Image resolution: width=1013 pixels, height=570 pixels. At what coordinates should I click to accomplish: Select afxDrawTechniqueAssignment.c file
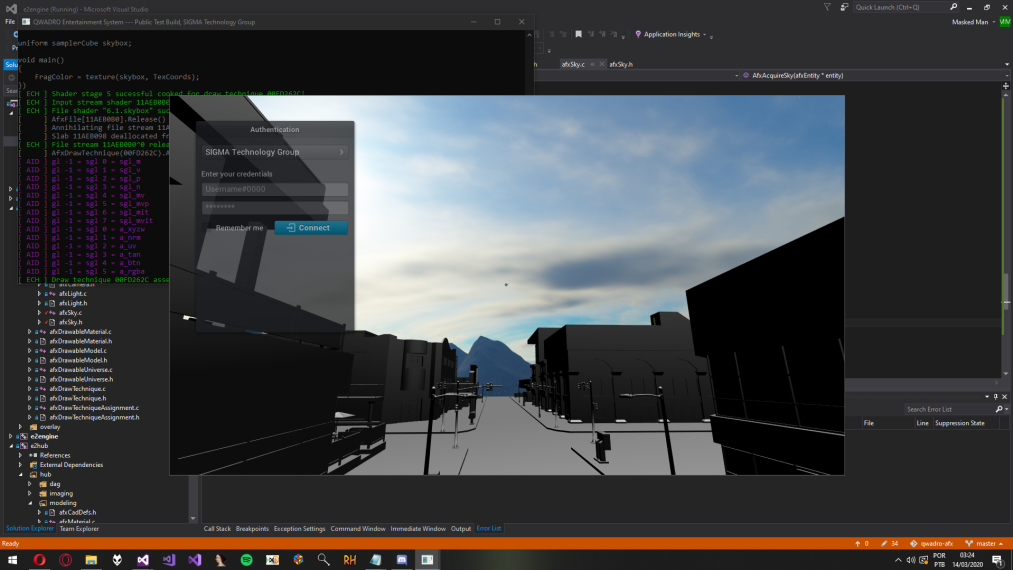click(94, 408)
